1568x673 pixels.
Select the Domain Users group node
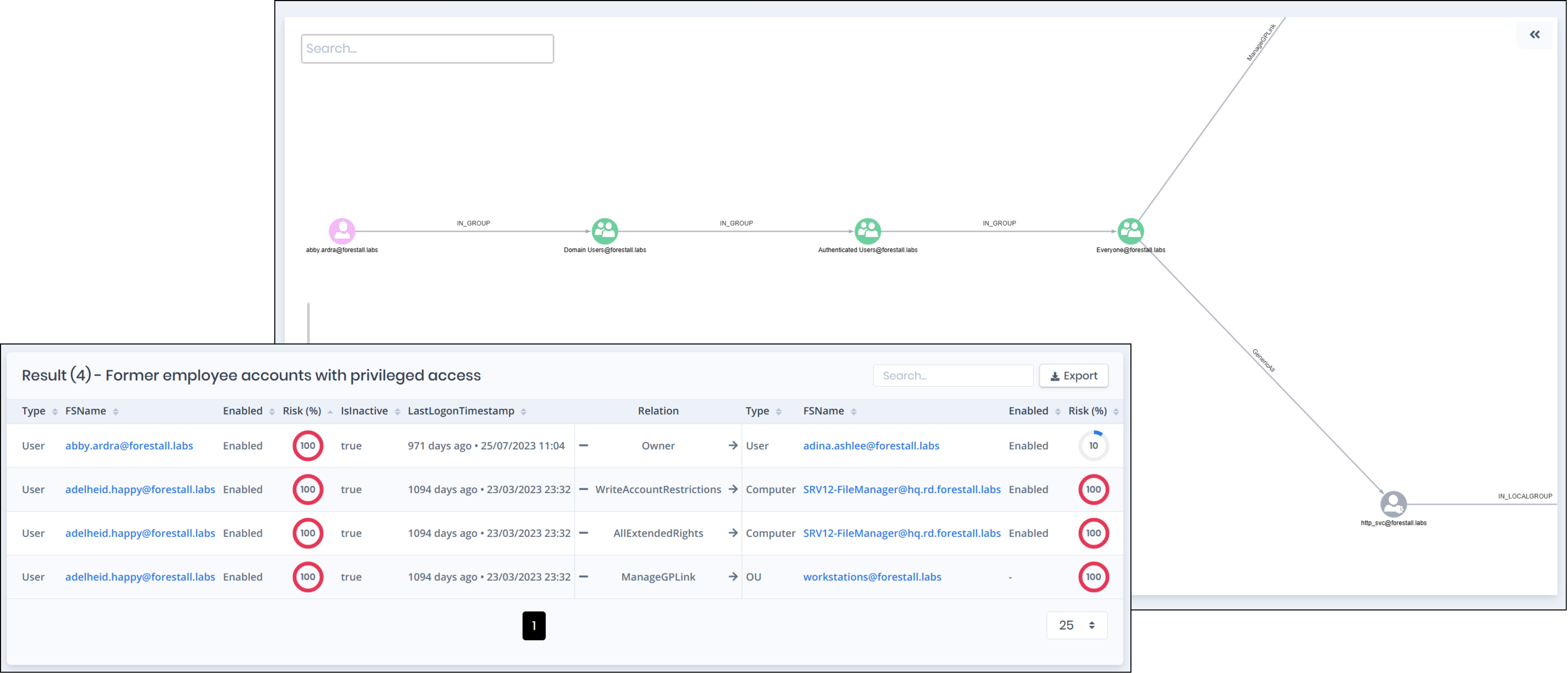tap(604, 231)
